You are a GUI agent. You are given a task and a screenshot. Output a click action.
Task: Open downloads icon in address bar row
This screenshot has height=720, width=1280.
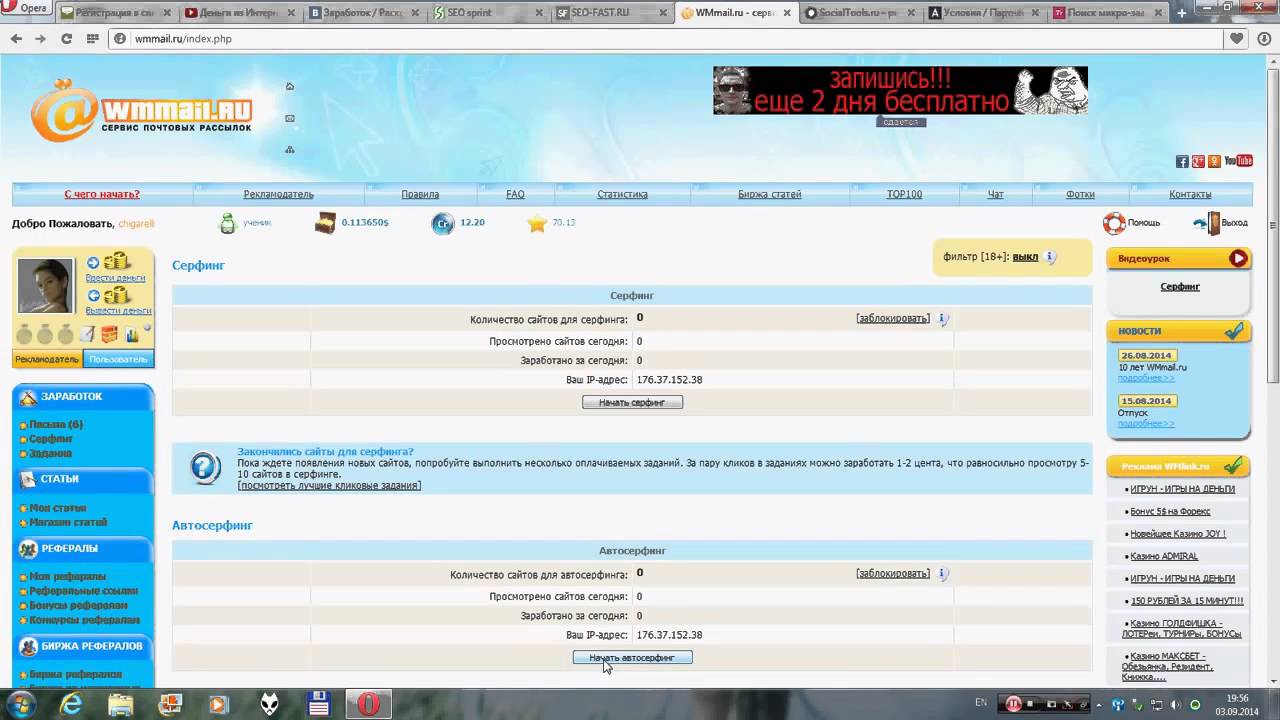(x=1264, y=38)
